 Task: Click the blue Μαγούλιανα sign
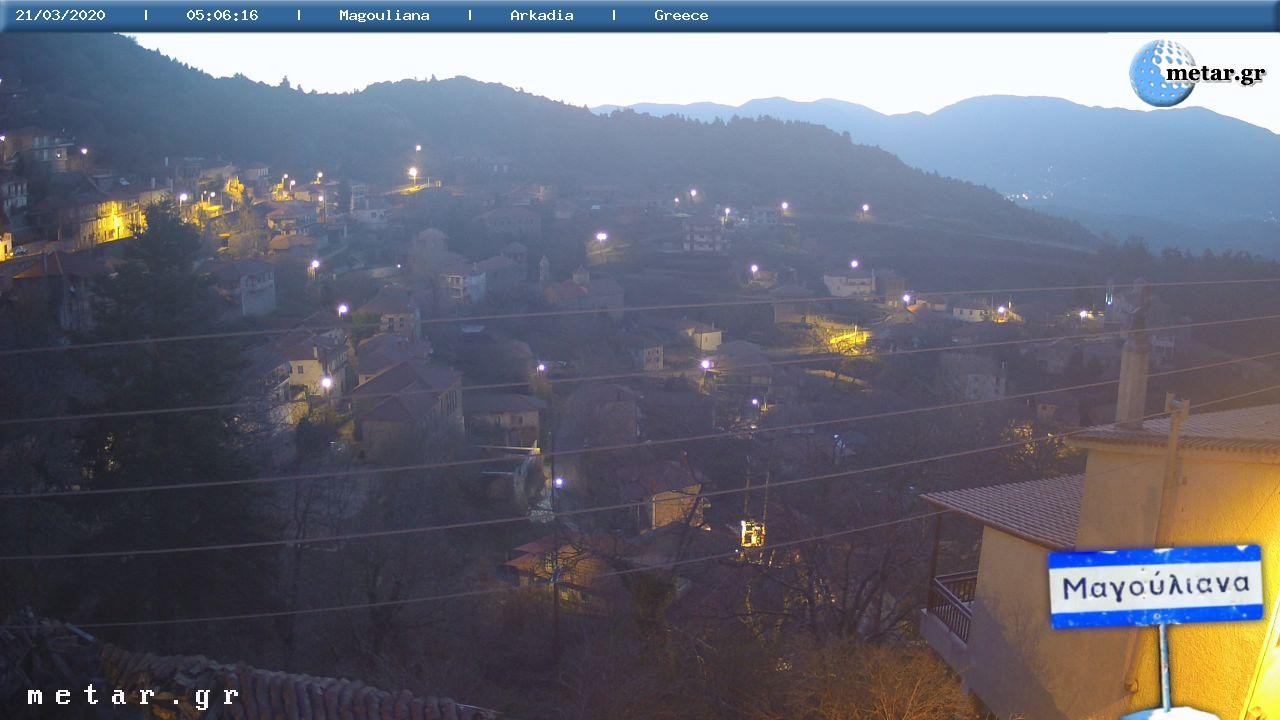1155,586
